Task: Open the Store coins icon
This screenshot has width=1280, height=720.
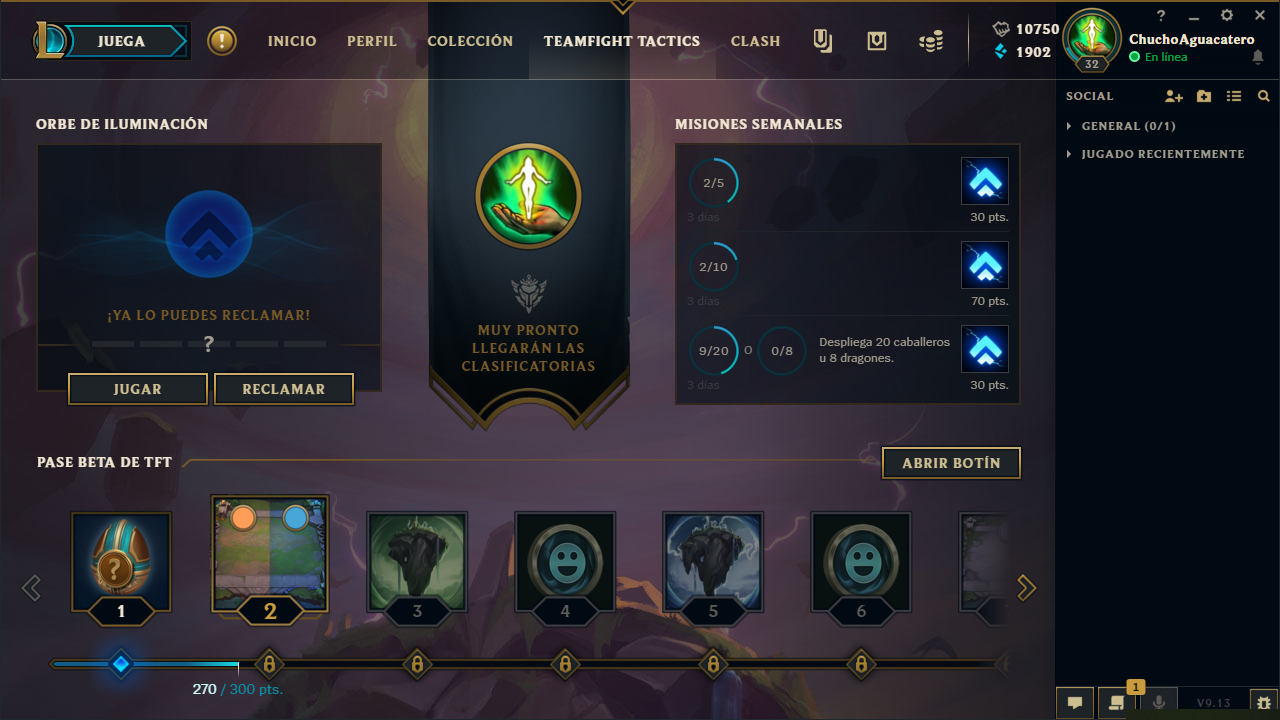Action: pos(931,41)
